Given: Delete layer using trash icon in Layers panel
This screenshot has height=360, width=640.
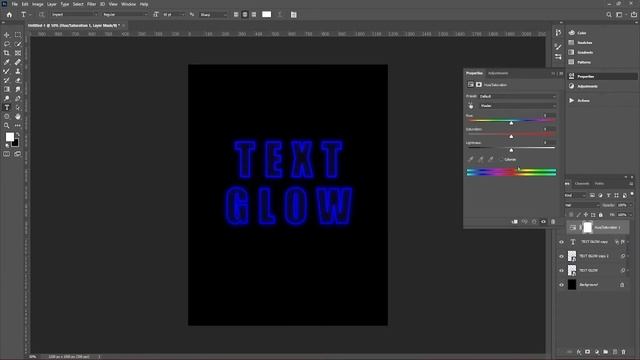Looking at the screenshot, I should click(623, 352).
